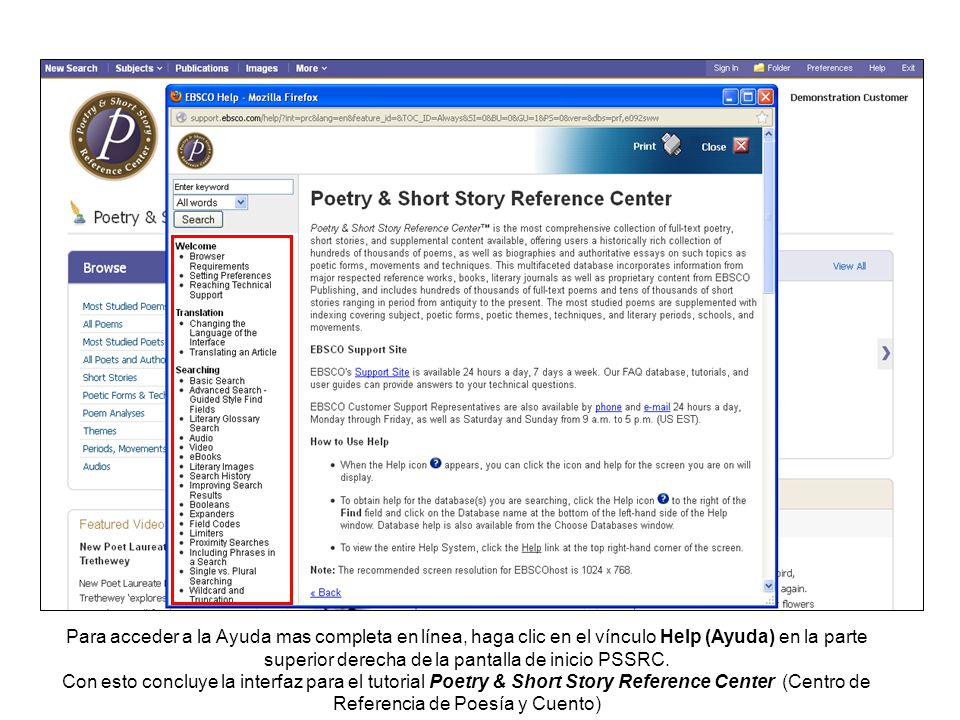The height and width of the screenshot is (720, 960).
Task: Click the Enter keyword input field
Action: pos(233,187)
